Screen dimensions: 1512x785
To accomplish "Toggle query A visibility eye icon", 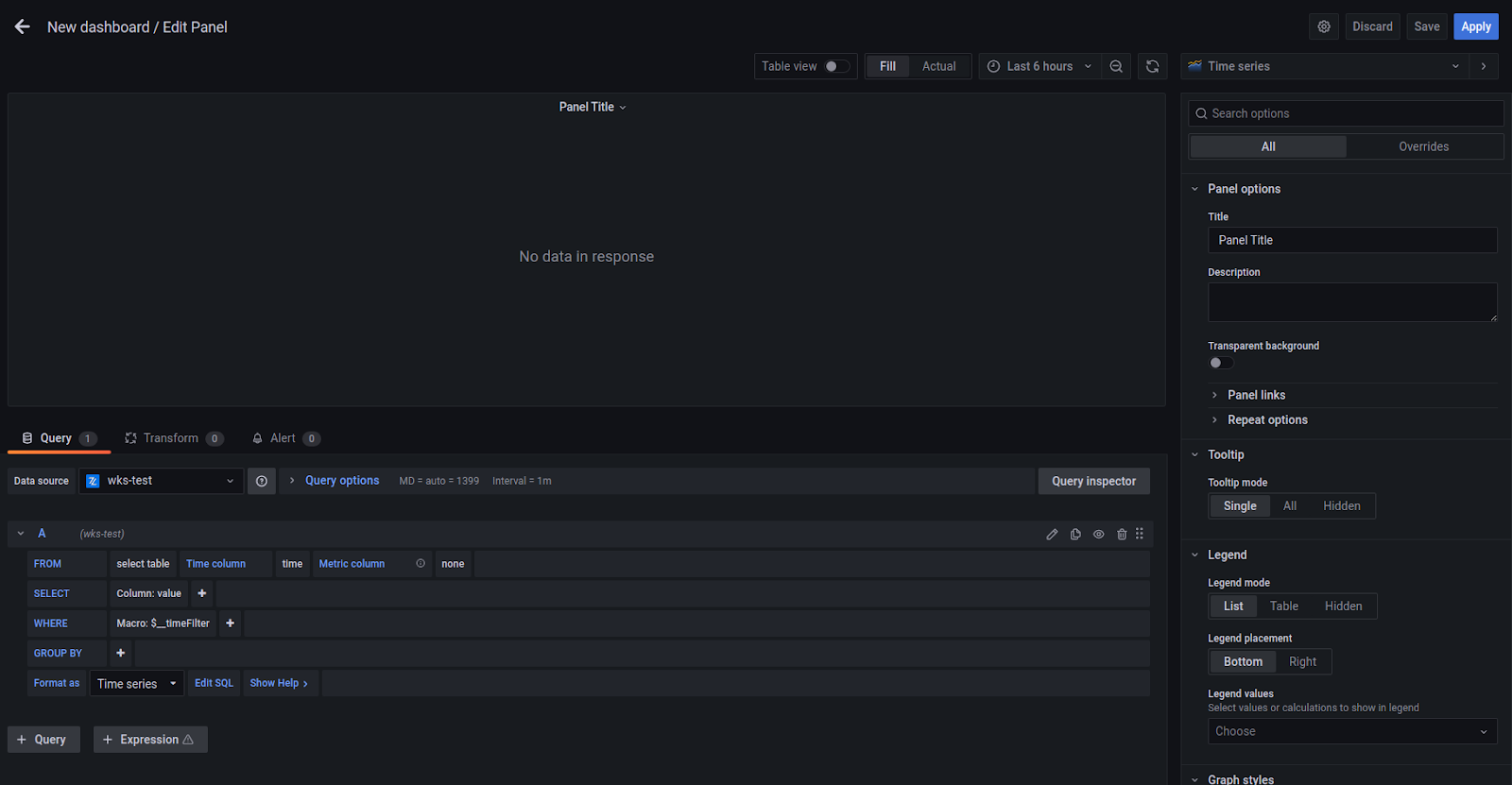I will (x=1099, y=535).
